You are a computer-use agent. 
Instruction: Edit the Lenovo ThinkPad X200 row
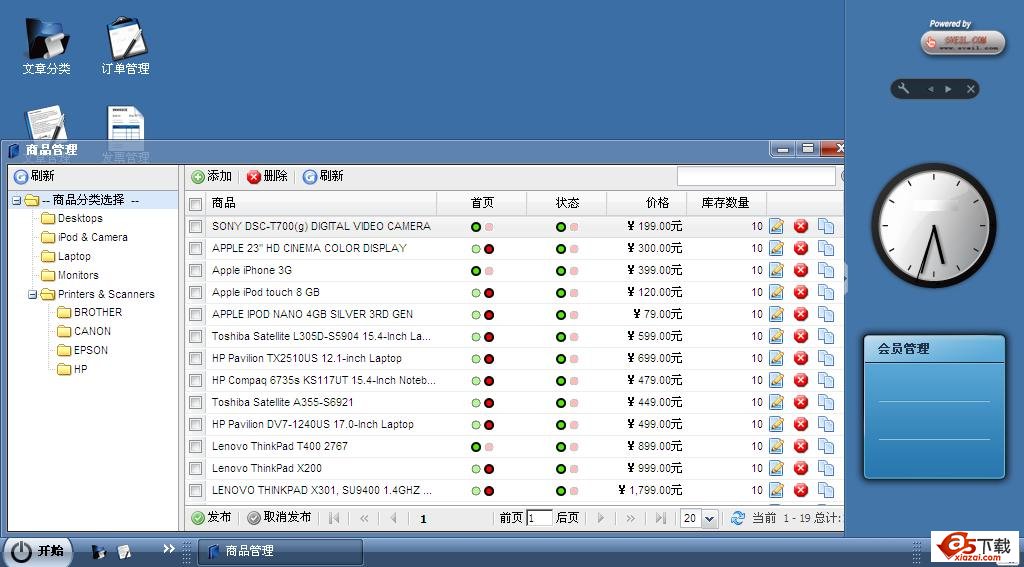pos(776,468)
